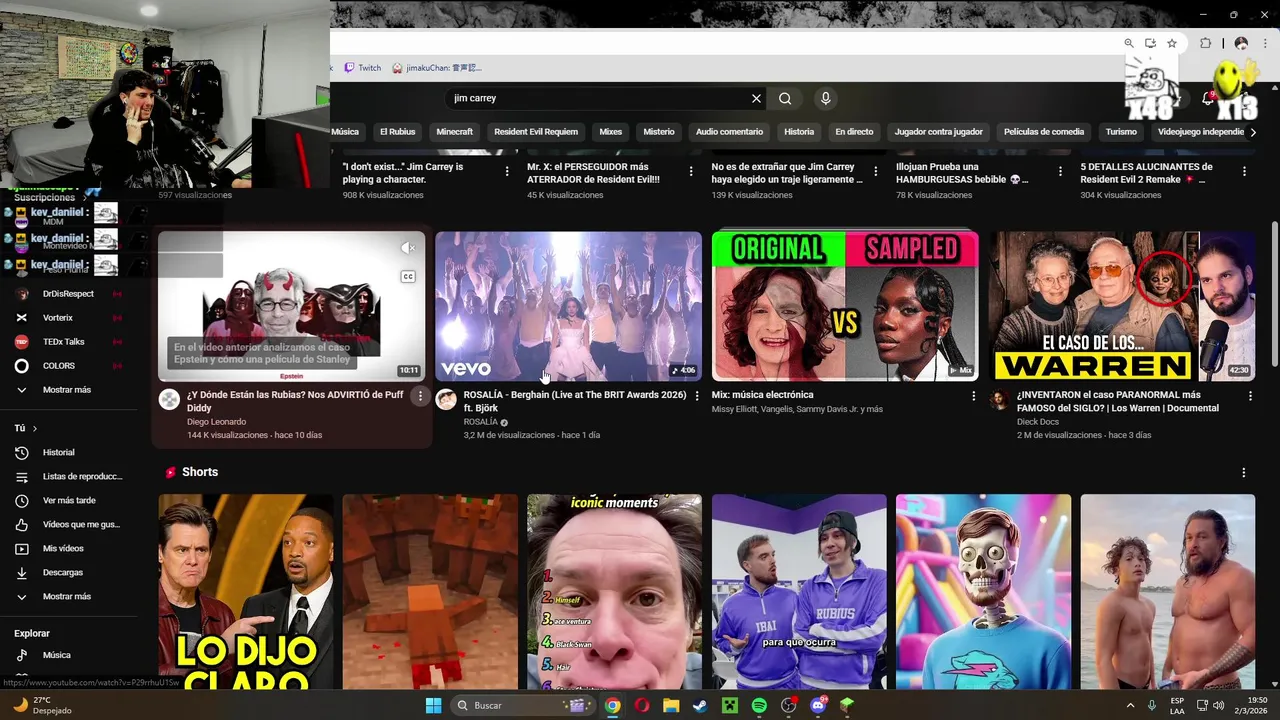Image resolution: width=1280 pixels, height=720 pixels.
Task: Open Windows Start menu
Action: click(x=433, y=705)
